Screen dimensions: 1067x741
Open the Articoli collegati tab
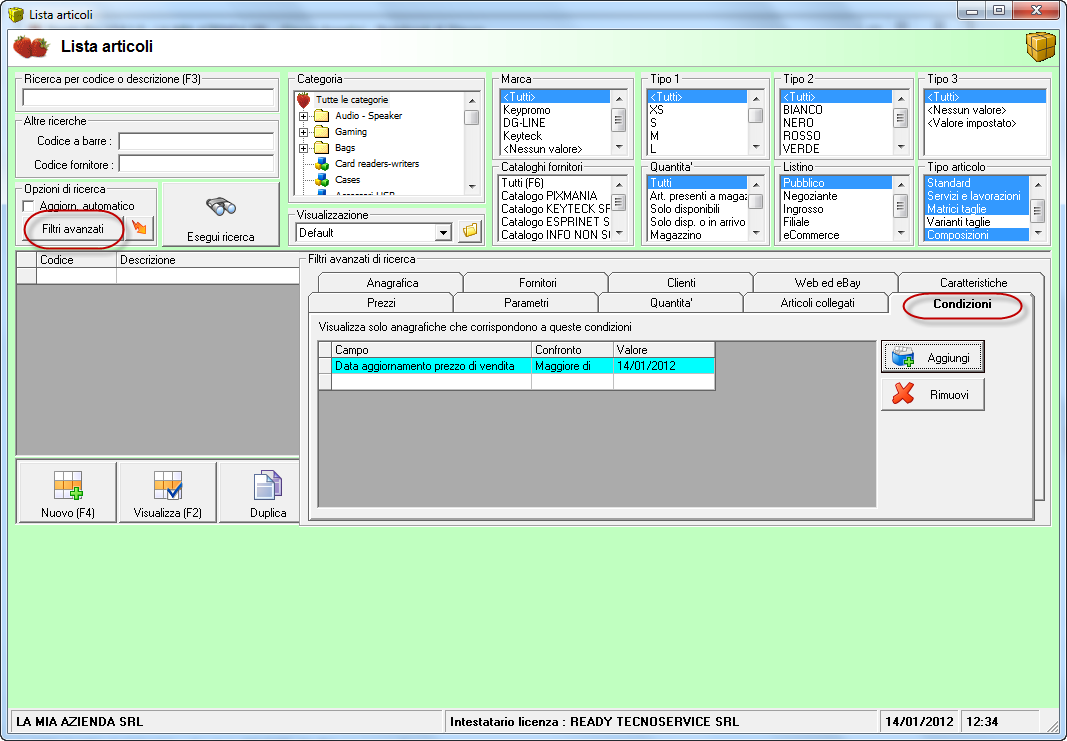[817, 303]
